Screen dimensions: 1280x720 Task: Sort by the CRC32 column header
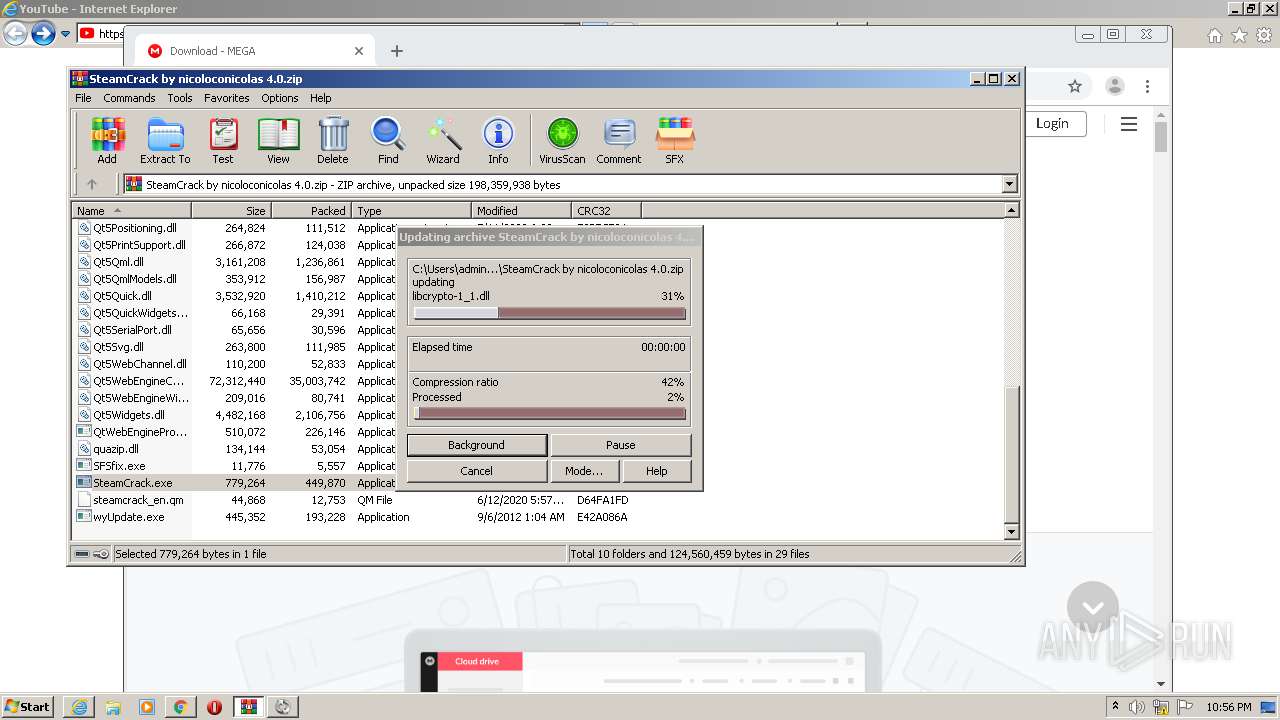[x=607, y=210]
